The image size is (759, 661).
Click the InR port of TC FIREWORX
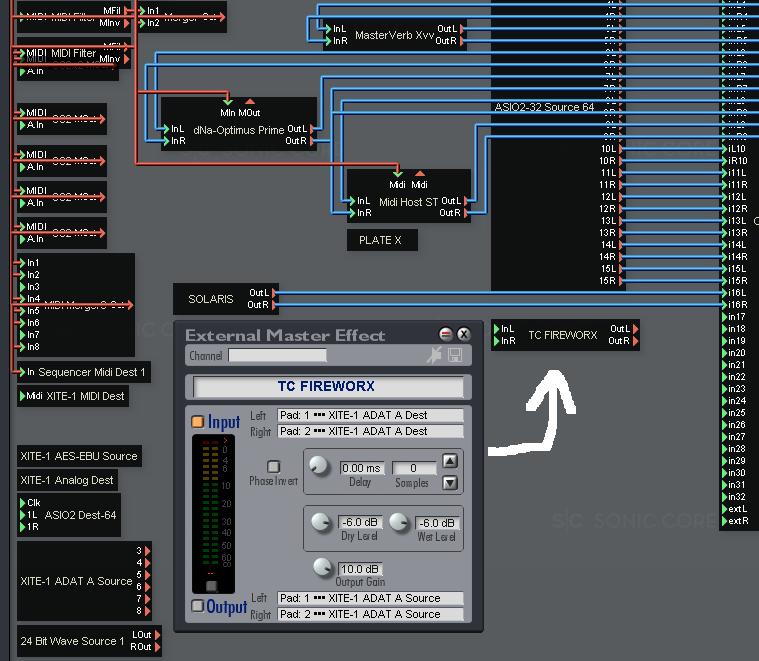point(497,341)
